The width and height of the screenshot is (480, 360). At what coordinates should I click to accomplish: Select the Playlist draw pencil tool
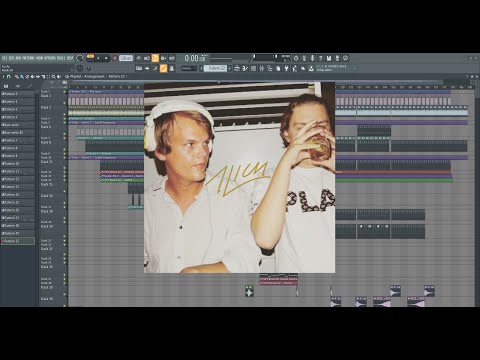coord(17,76)
